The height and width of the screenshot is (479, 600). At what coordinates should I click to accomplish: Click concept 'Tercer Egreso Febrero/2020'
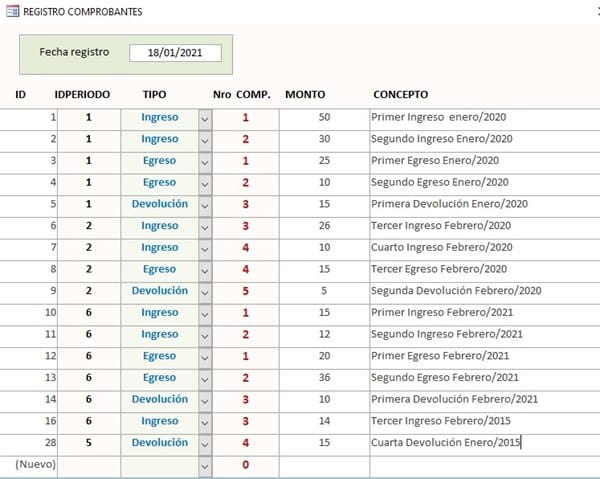click(440, 269)
